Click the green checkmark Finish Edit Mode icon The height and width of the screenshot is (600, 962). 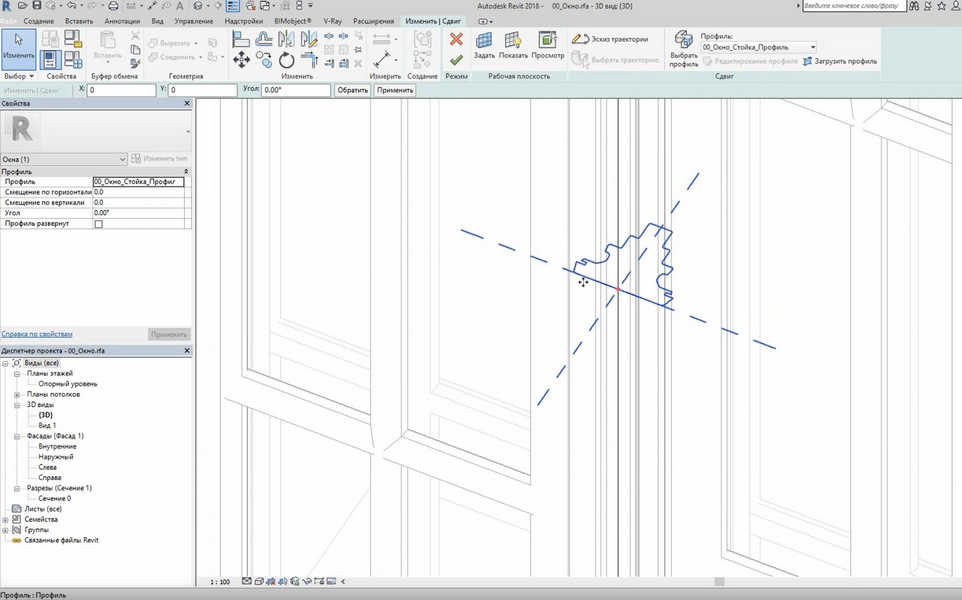tap(456, 60)
